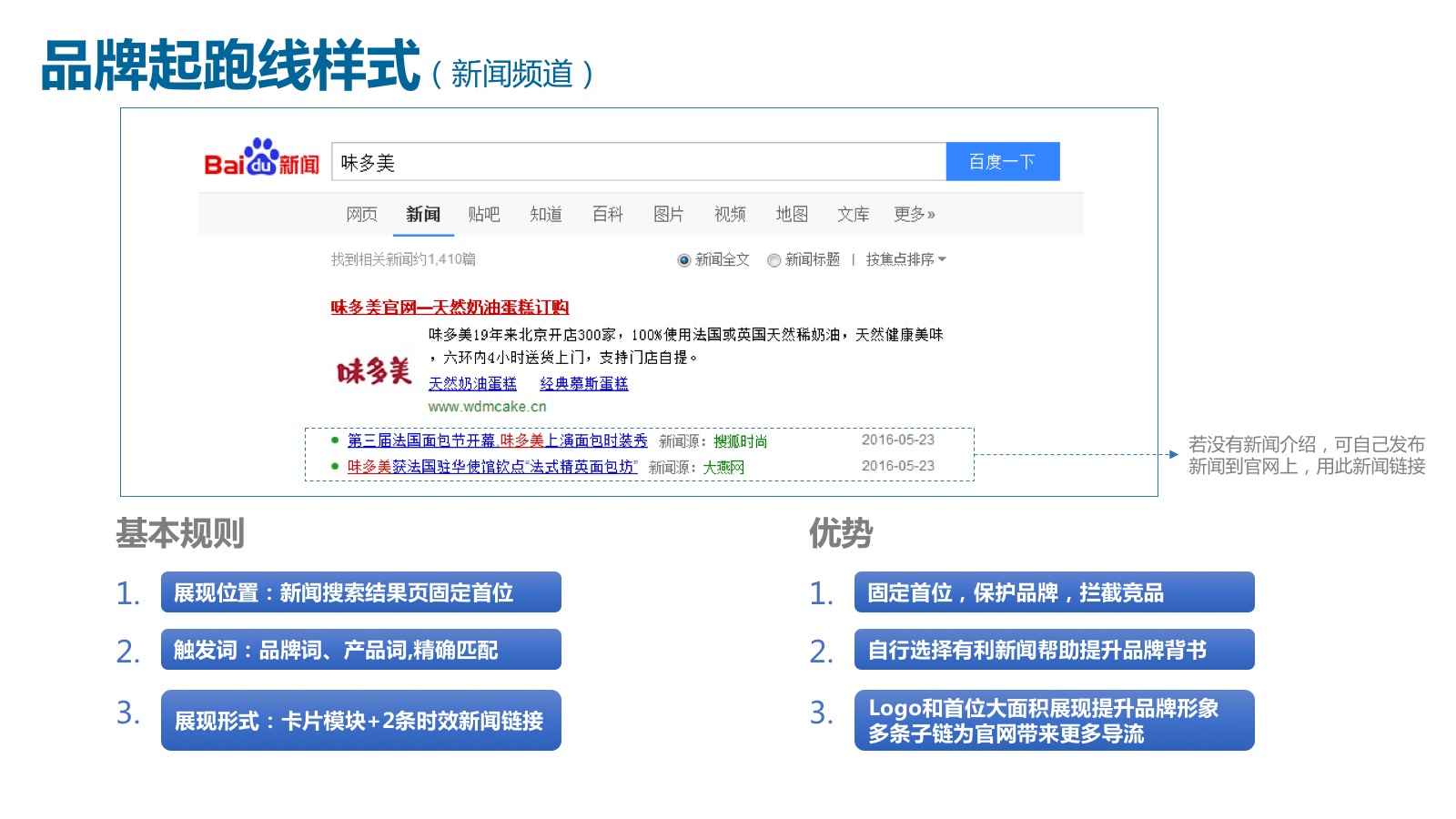Click the description starting 味多美19年来北京开店300家

tap(685, 346)
